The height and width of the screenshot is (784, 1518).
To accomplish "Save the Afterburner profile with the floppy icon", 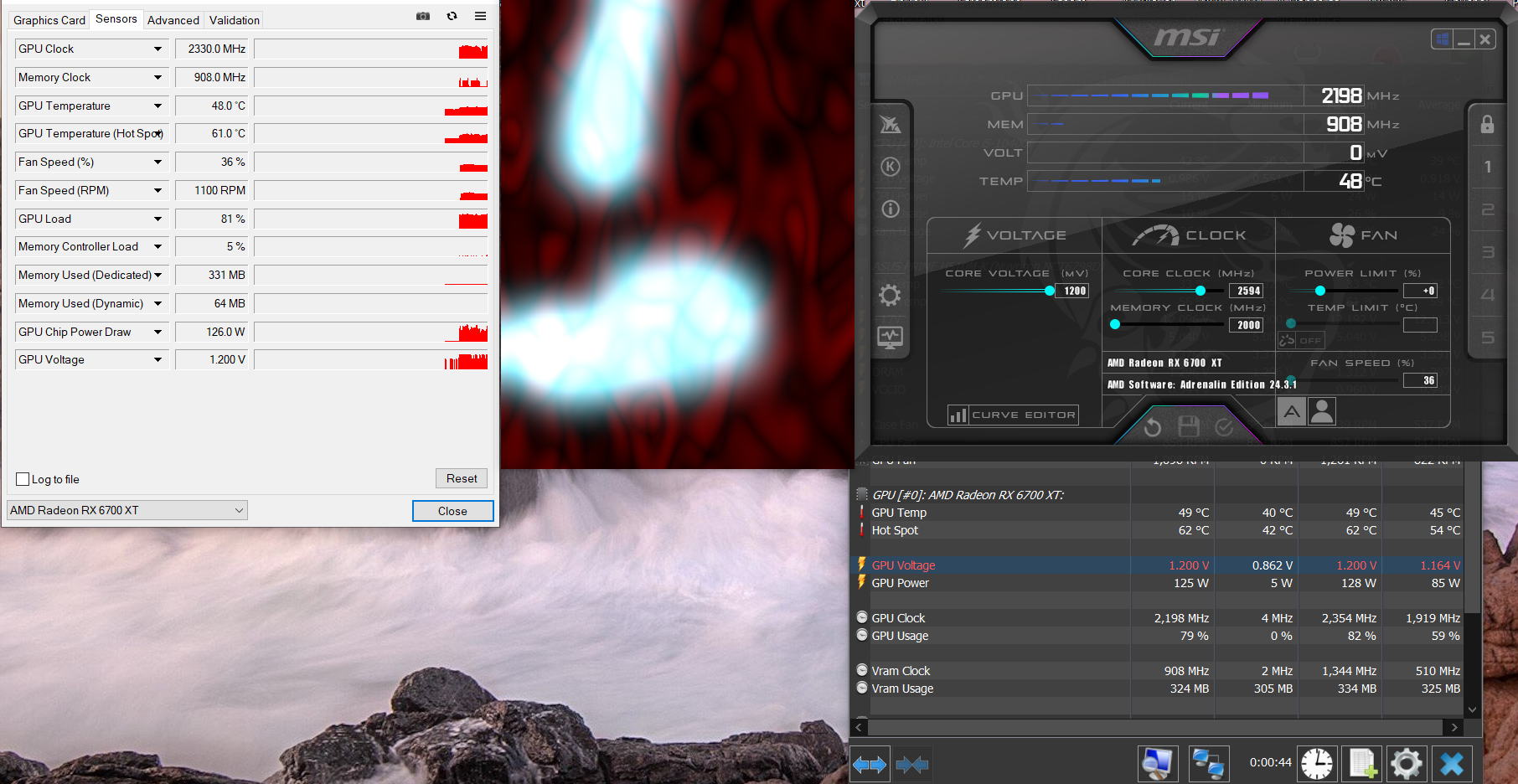I will (1189, 426).
